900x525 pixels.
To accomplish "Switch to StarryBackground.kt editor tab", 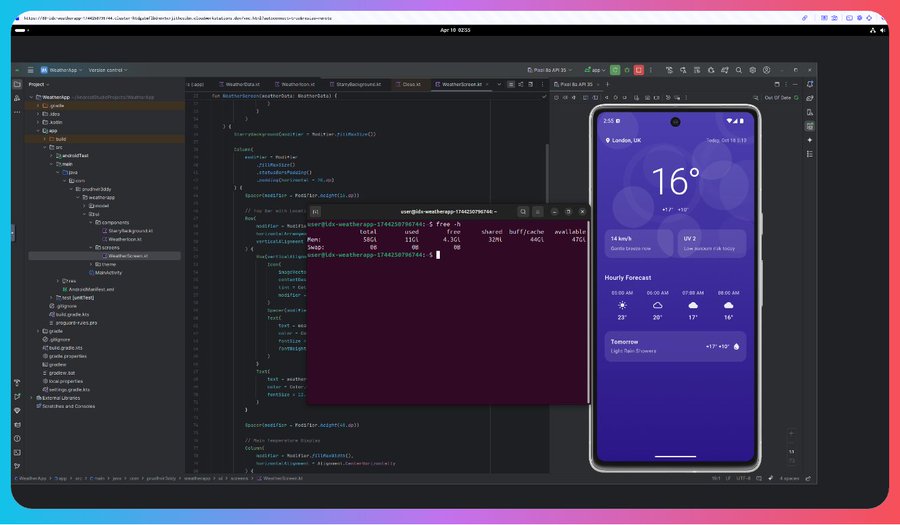I will coord(355,84).
